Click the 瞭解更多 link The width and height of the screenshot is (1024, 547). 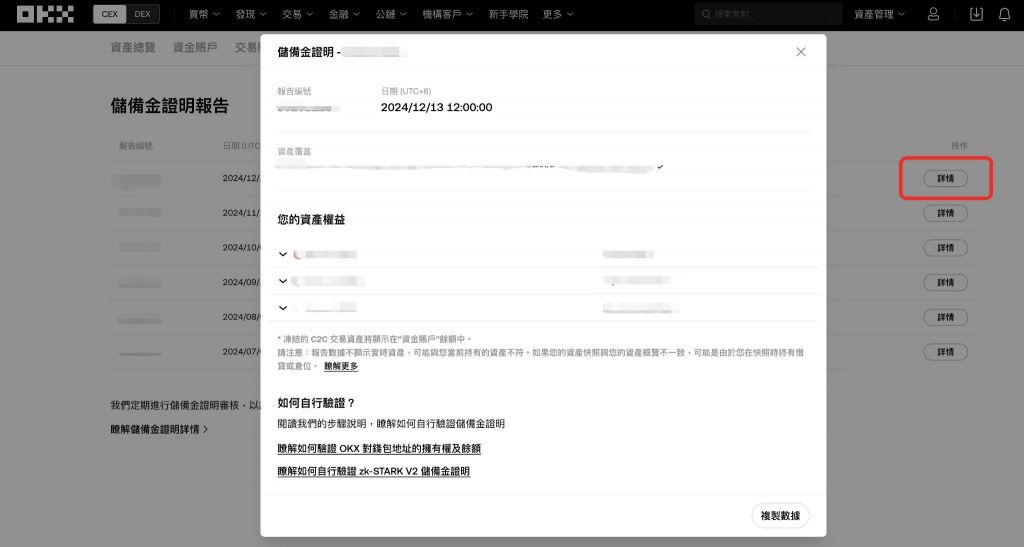coord(340,366)
